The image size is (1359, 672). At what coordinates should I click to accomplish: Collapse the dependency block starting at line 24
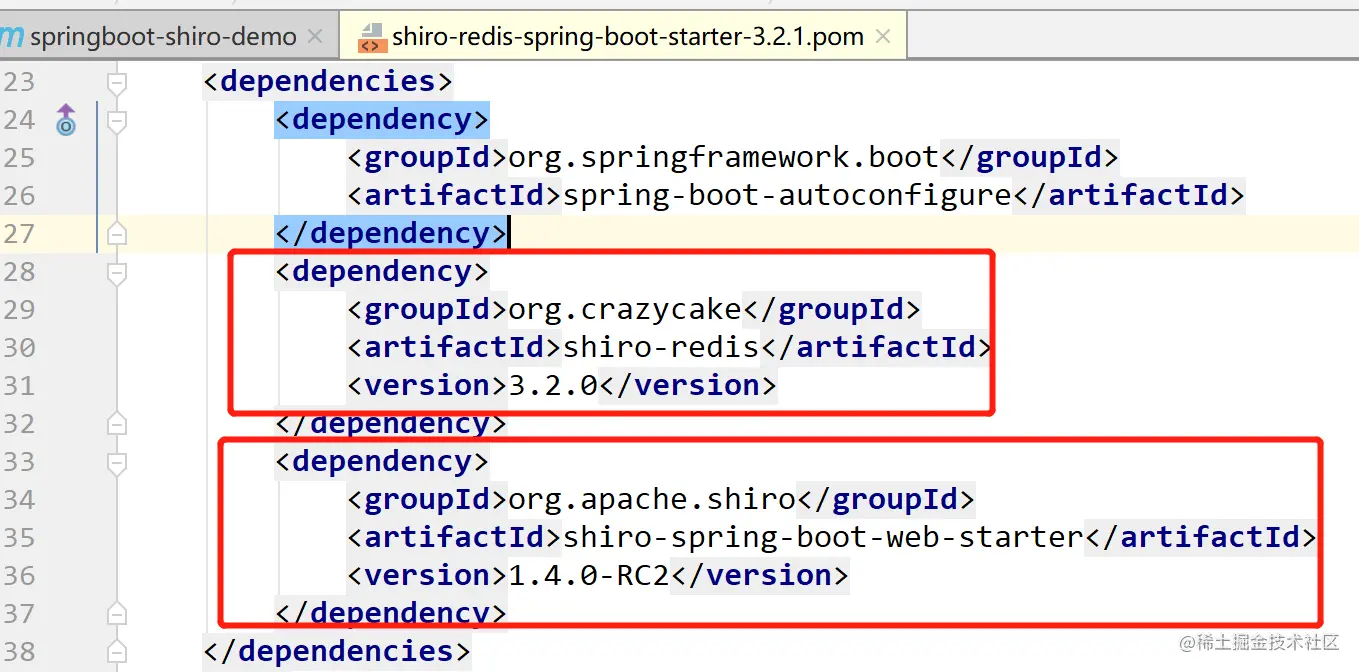[x=117, y=120]
